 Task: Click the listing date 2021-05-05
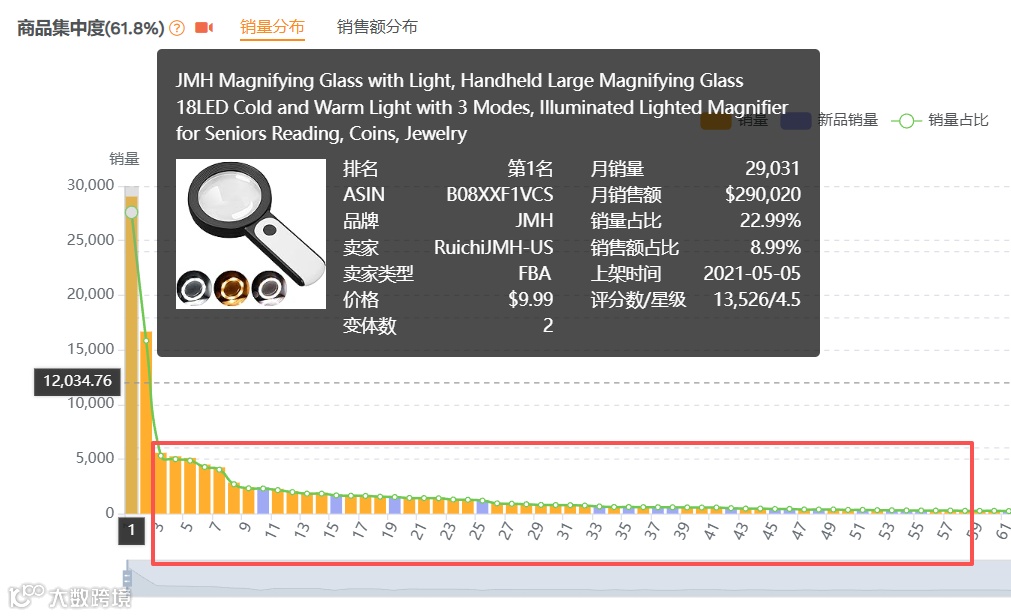coord(752,273)
